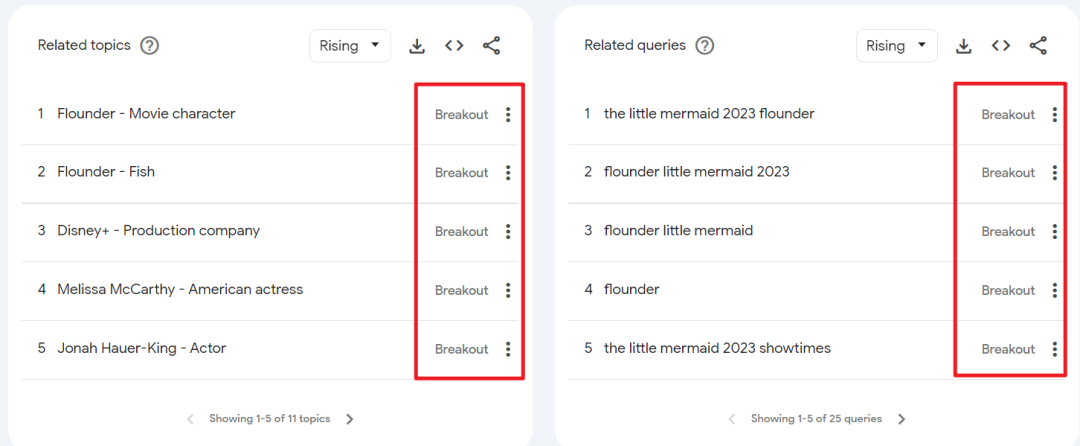
Task: Select the Flounder - Fish topic
Action: (x=106, y=172)
